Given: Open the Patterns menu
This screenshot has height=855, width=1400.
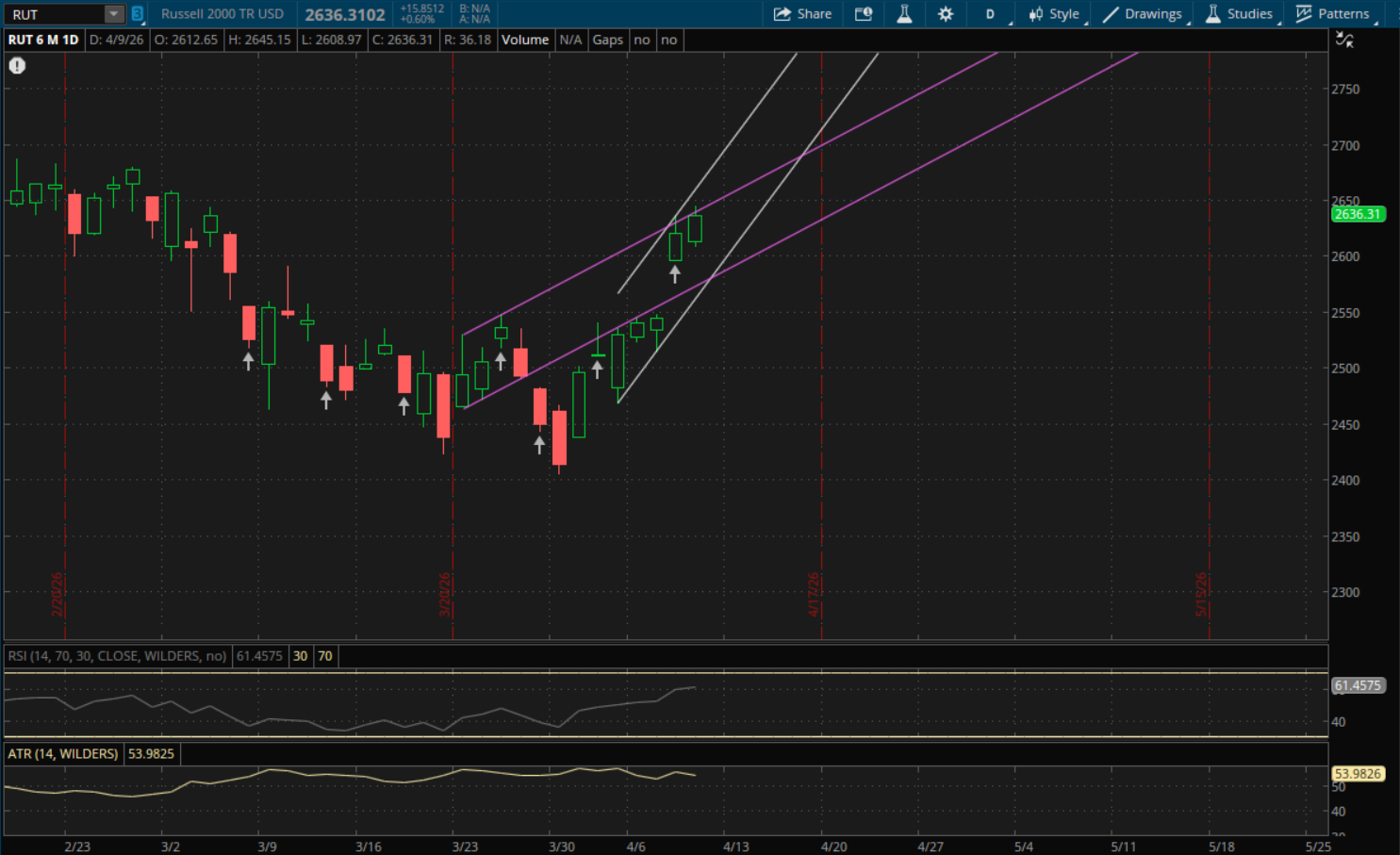Looking at the screenshot, I should point(1333,14).
